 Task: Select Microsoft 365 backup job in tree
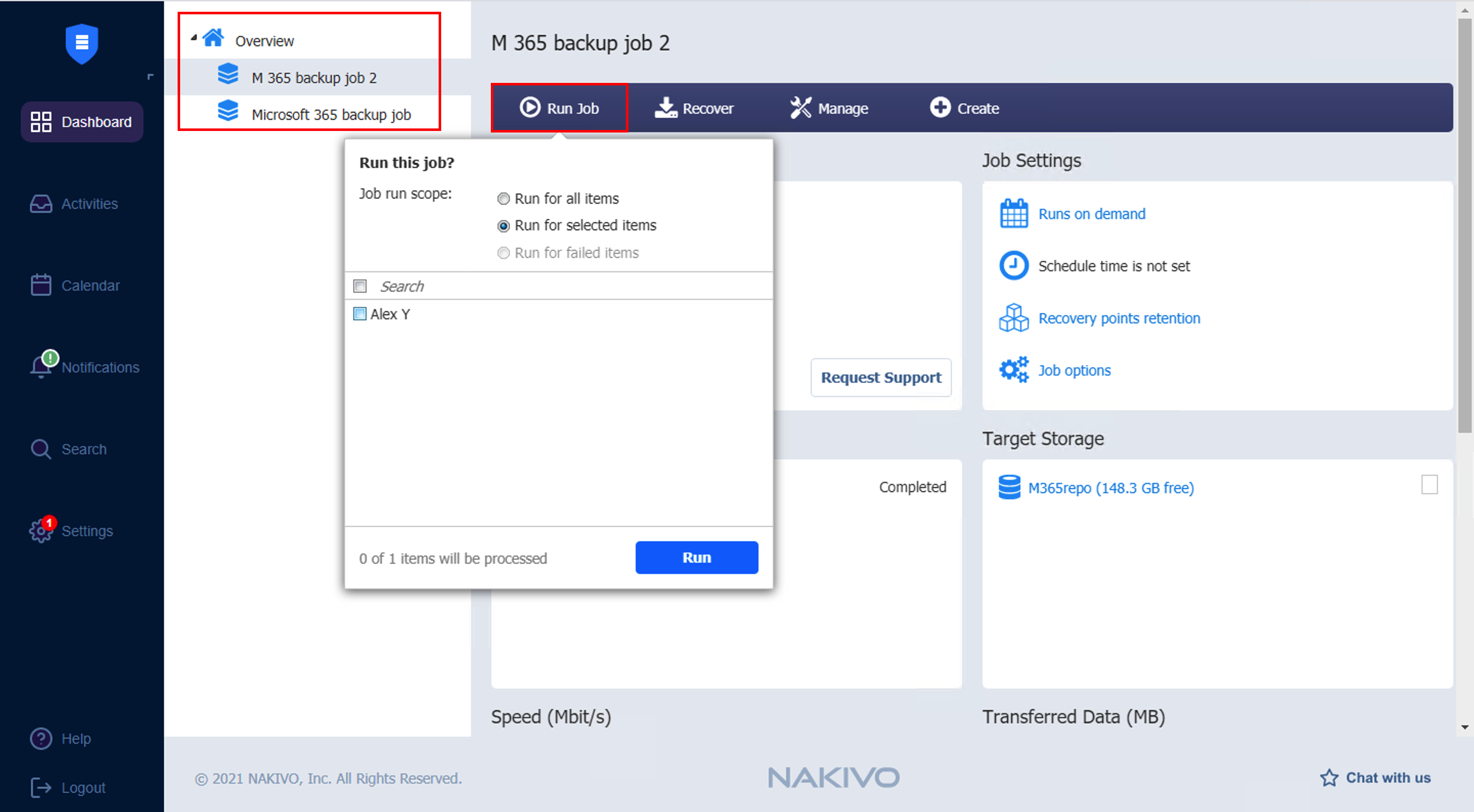(331, 115)
